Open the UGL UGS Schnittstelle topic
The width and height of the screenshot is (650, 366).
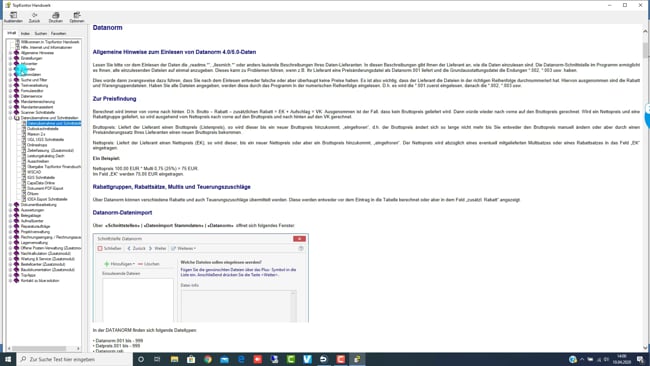pyautogui.click(x=46, y=140)
